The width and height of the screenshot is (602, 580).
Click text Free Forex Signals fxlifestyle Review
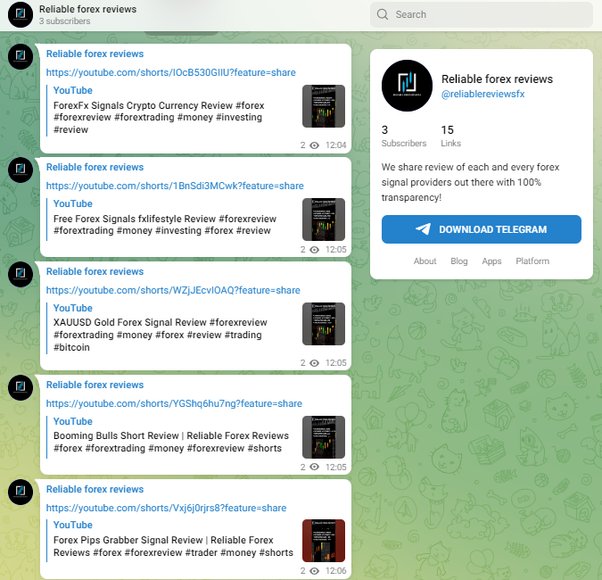[134, 218]
